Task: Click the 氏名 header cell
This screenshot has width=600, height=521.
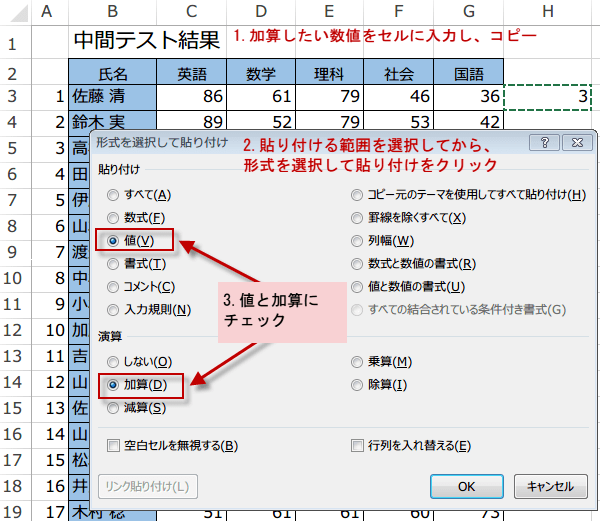Action: (x=112, y=72)
